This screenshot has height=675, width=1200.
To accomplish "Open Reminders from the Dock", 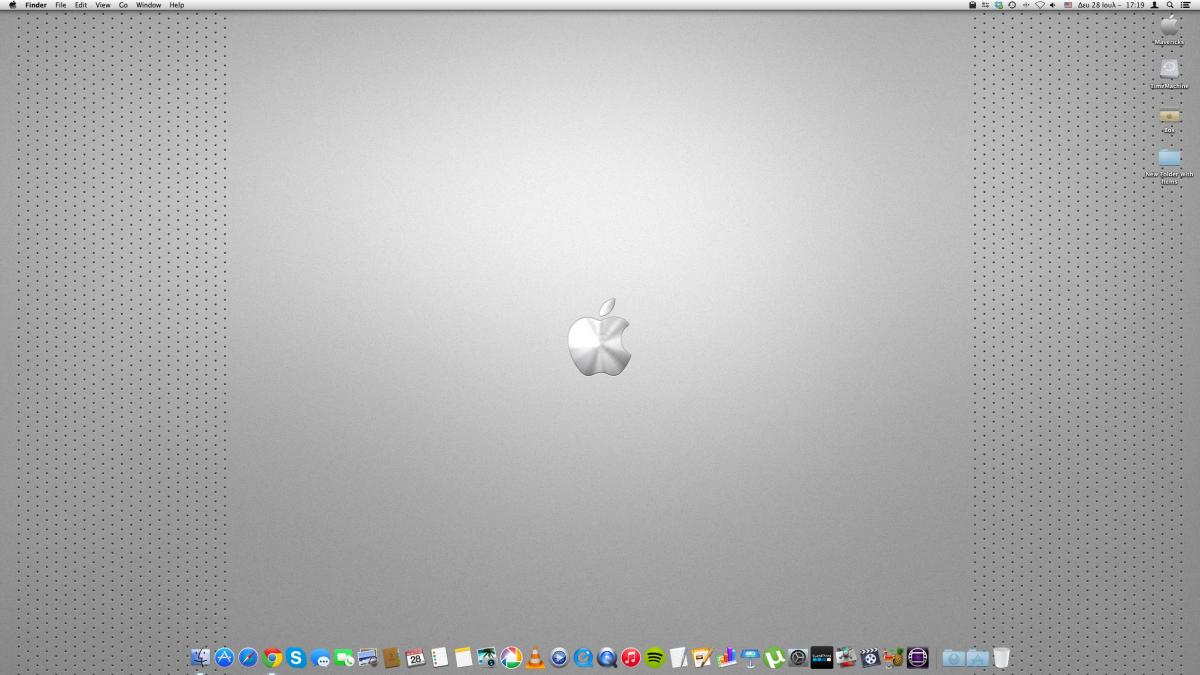I will 439,658.
